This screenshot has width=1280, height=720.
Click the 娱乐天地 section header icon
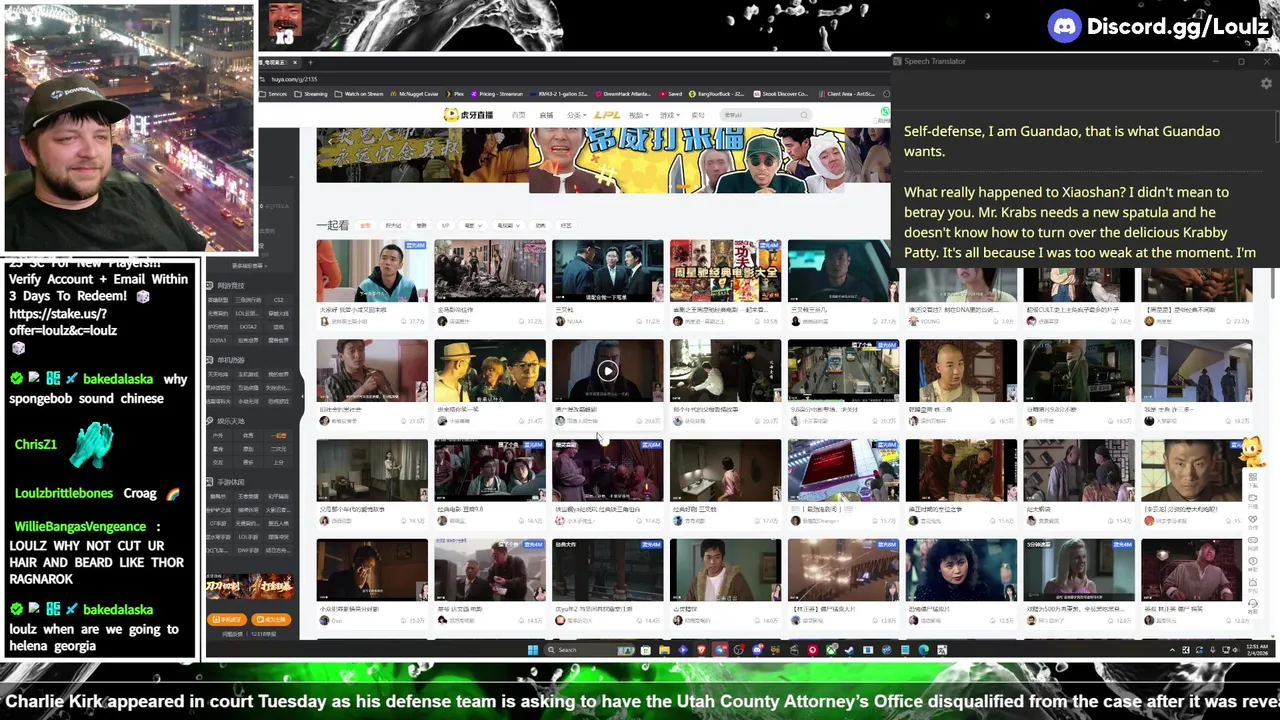click(209, 421)
